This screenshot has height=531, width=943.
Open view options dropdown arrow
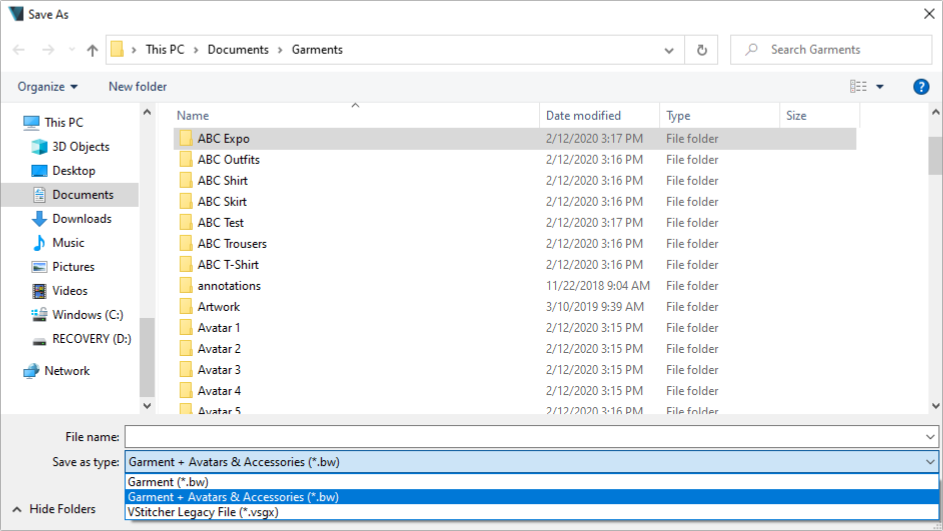tap(880, 87)
